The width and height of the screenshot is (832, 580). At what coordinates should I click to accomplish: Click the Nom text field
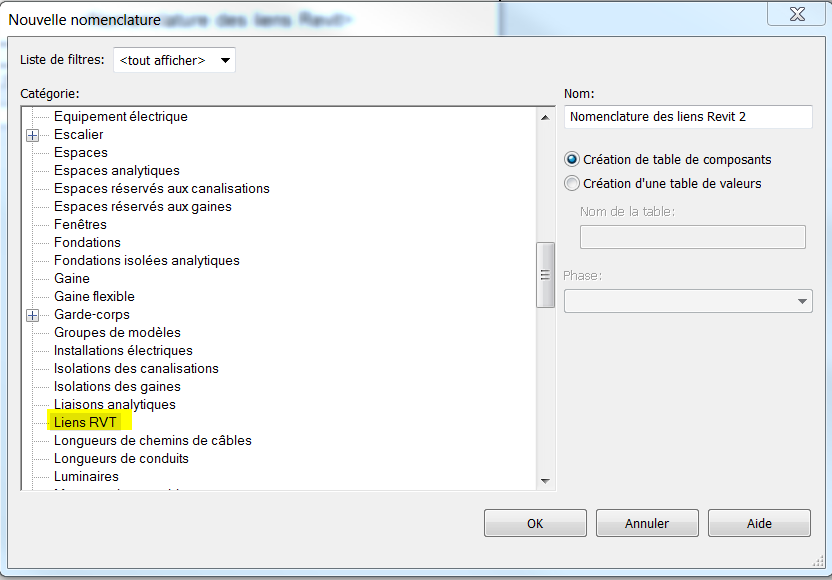pyautogui.click(x=688, y=117)
